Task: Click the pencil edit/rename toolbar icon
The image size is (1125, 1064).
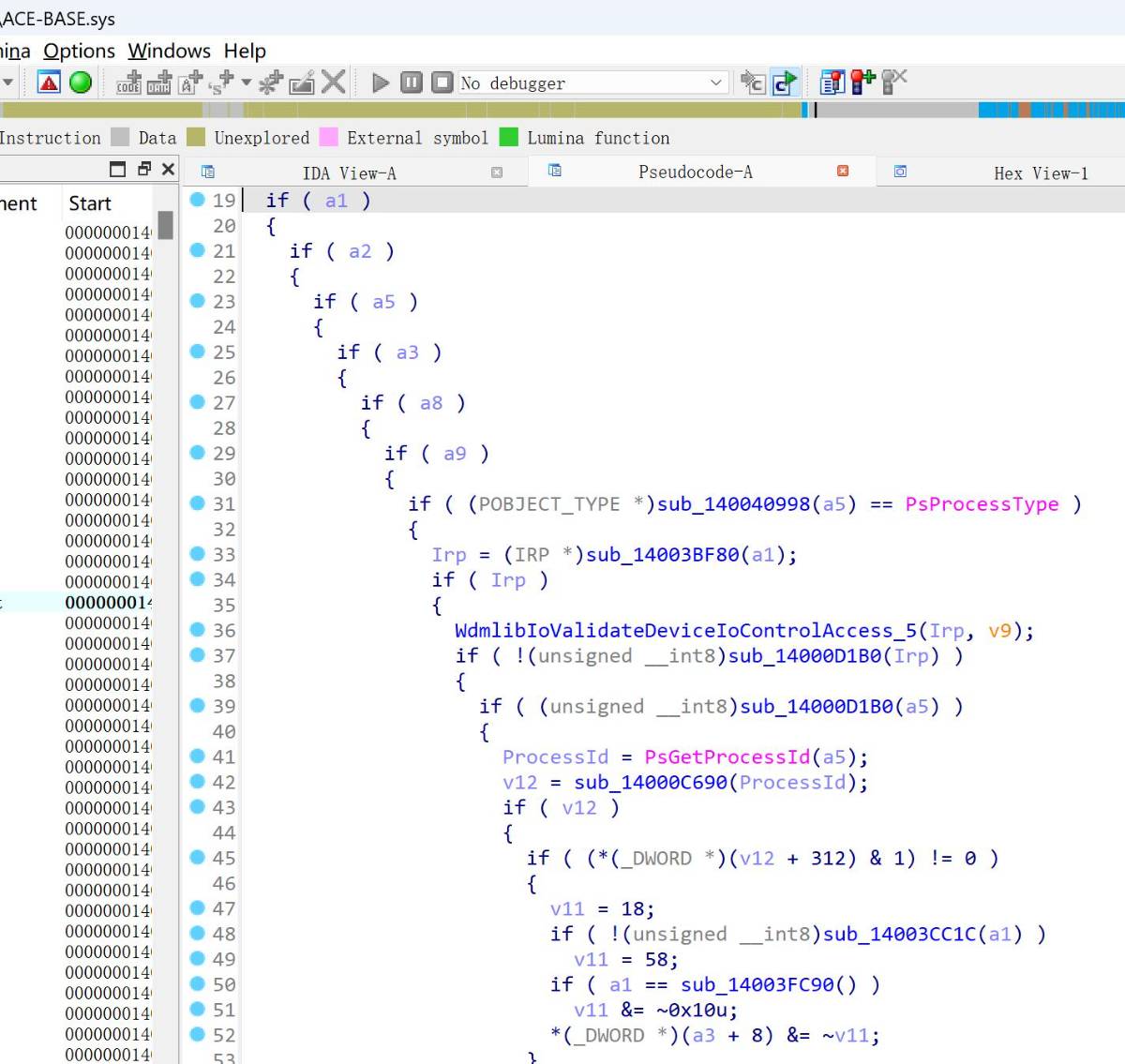Action: 302,82
